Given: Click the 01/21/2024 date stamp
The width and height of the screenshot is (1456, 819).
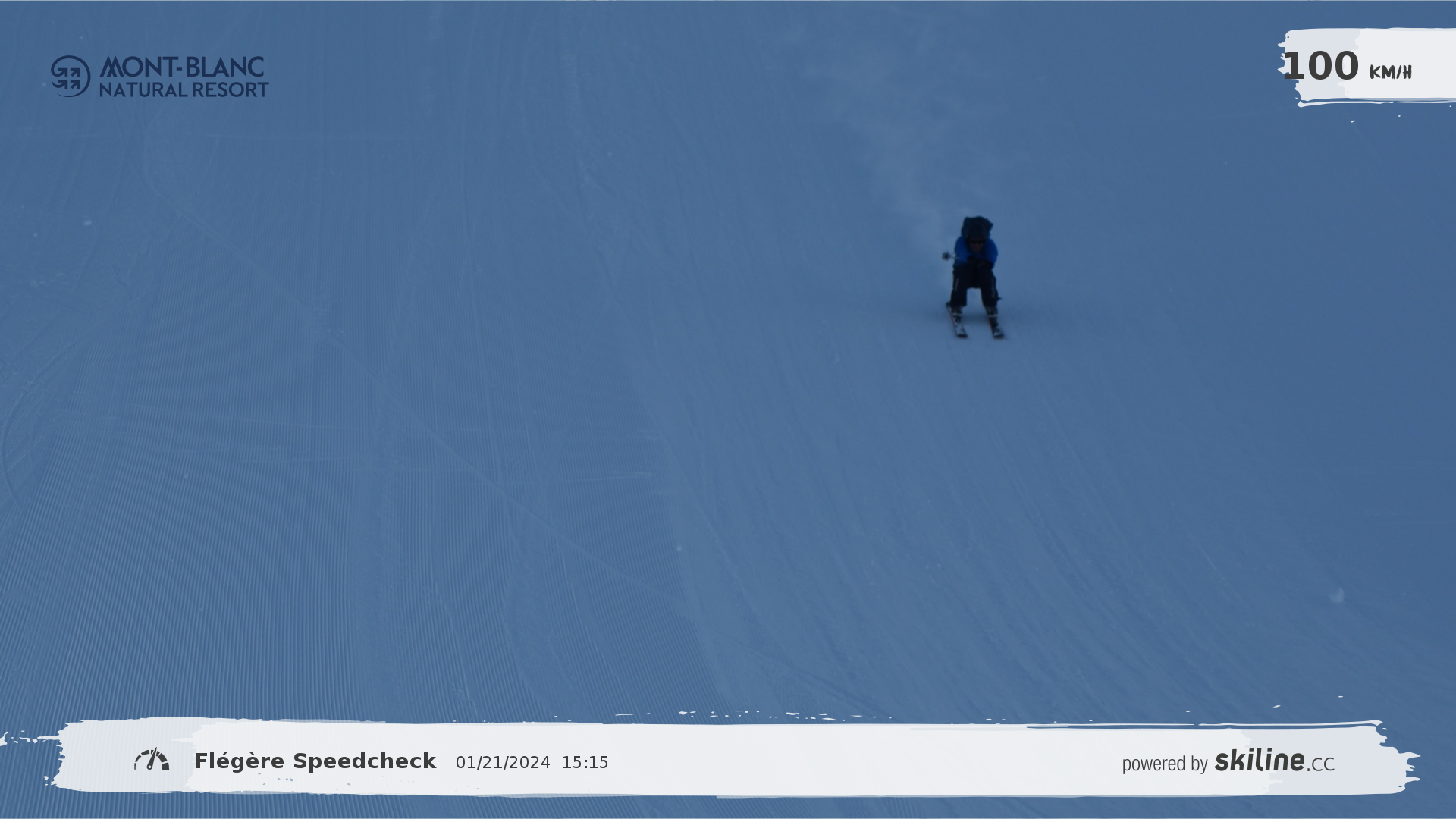Looking at the screenshot, I should pos(503,763).
